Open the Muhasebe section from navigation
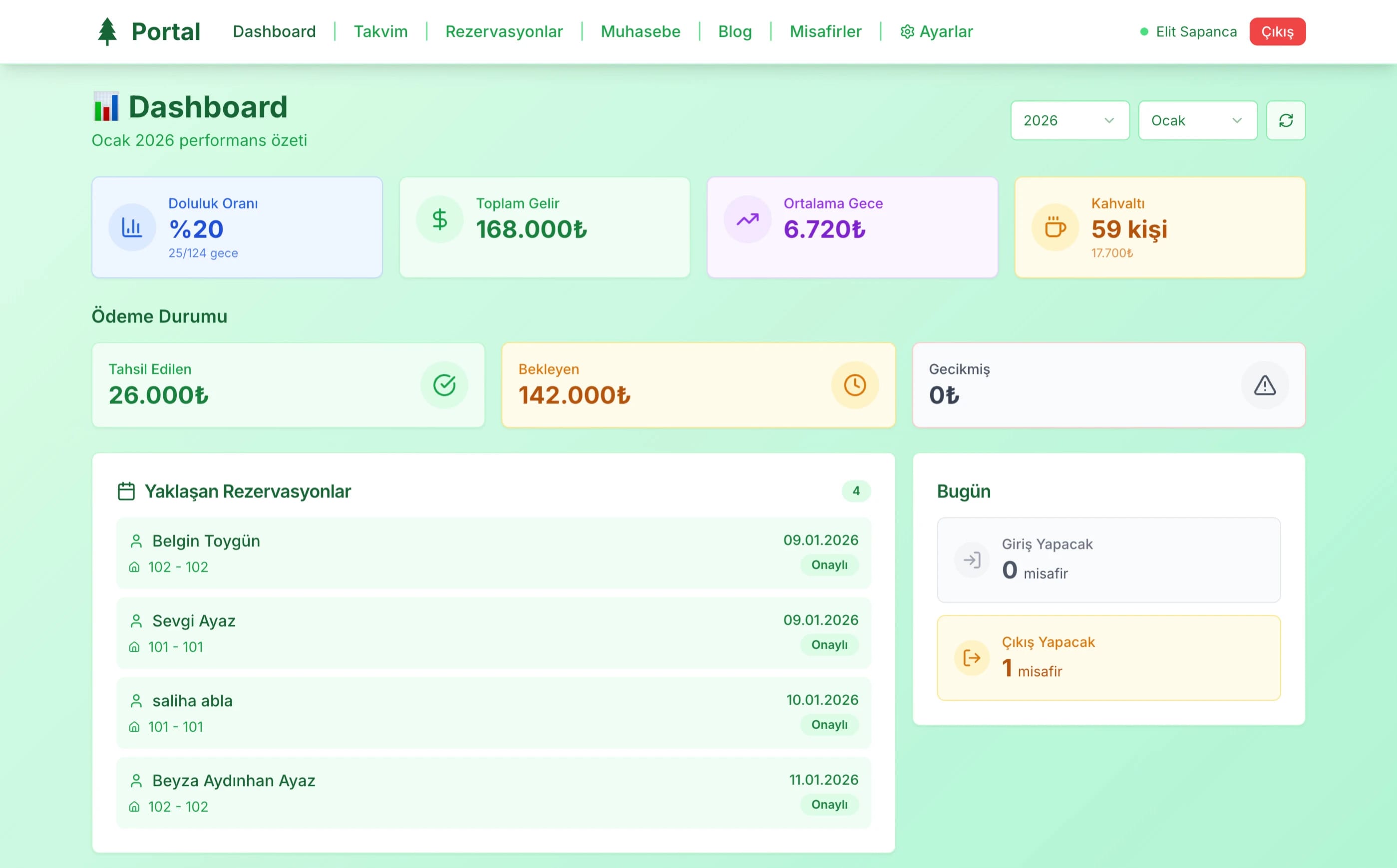1397x868 pixels. coord(640,31)
